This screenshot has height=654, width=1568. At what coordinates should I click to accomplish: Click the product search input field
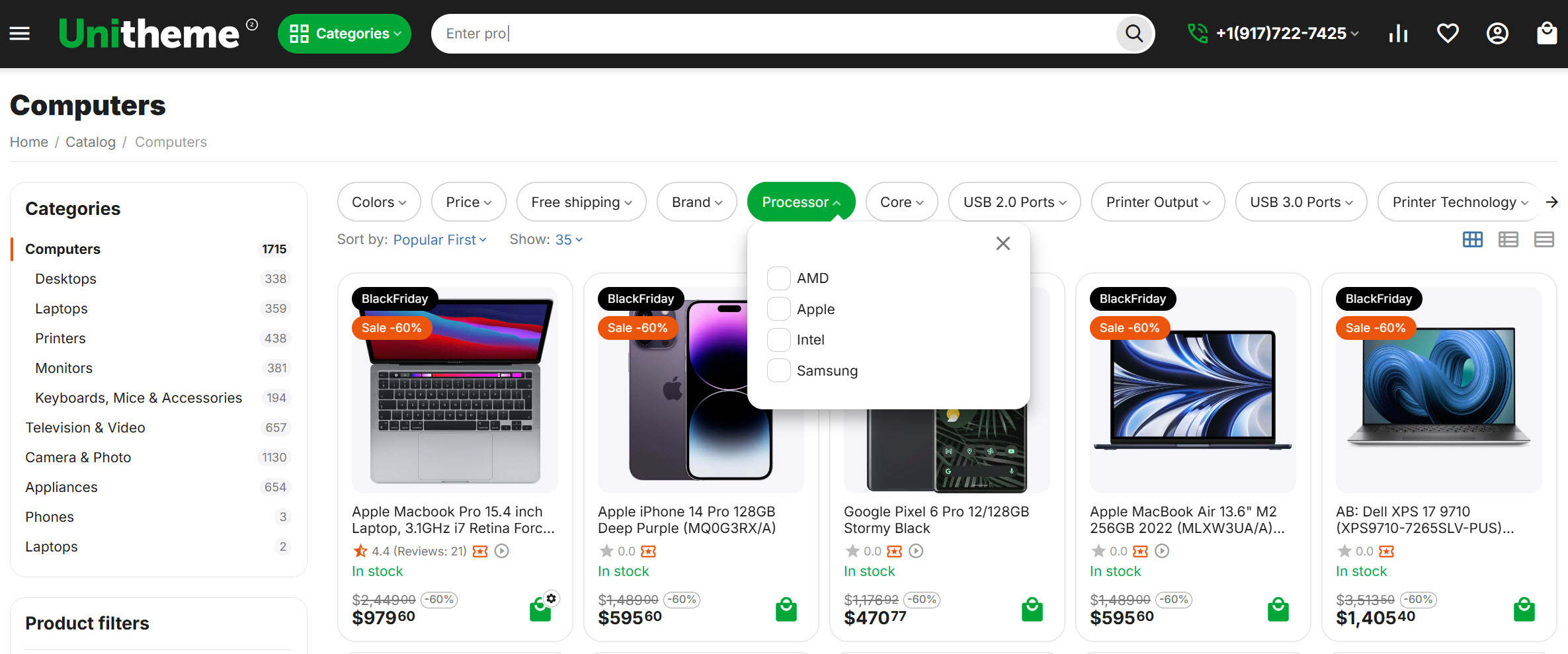point(774,34)
